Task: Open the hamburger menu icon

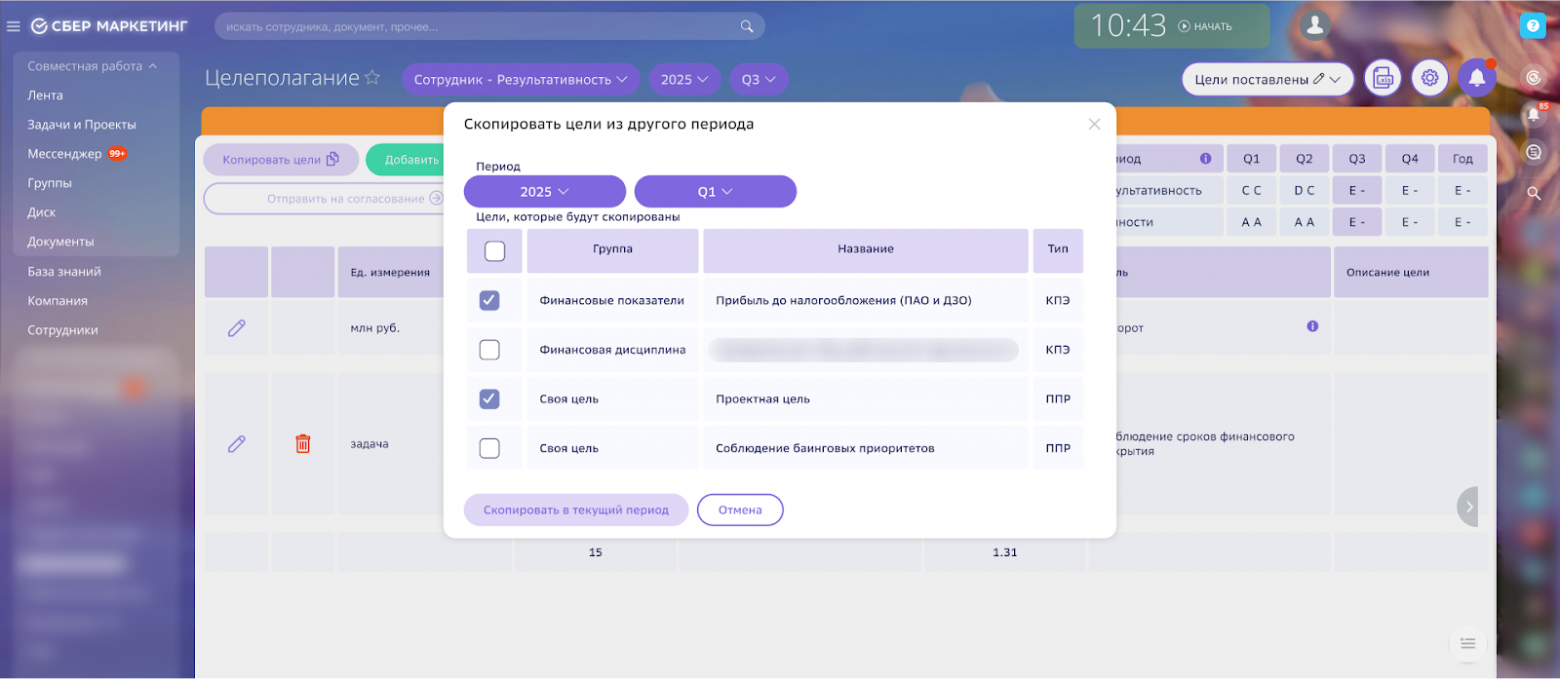Action: pos(14,26)
